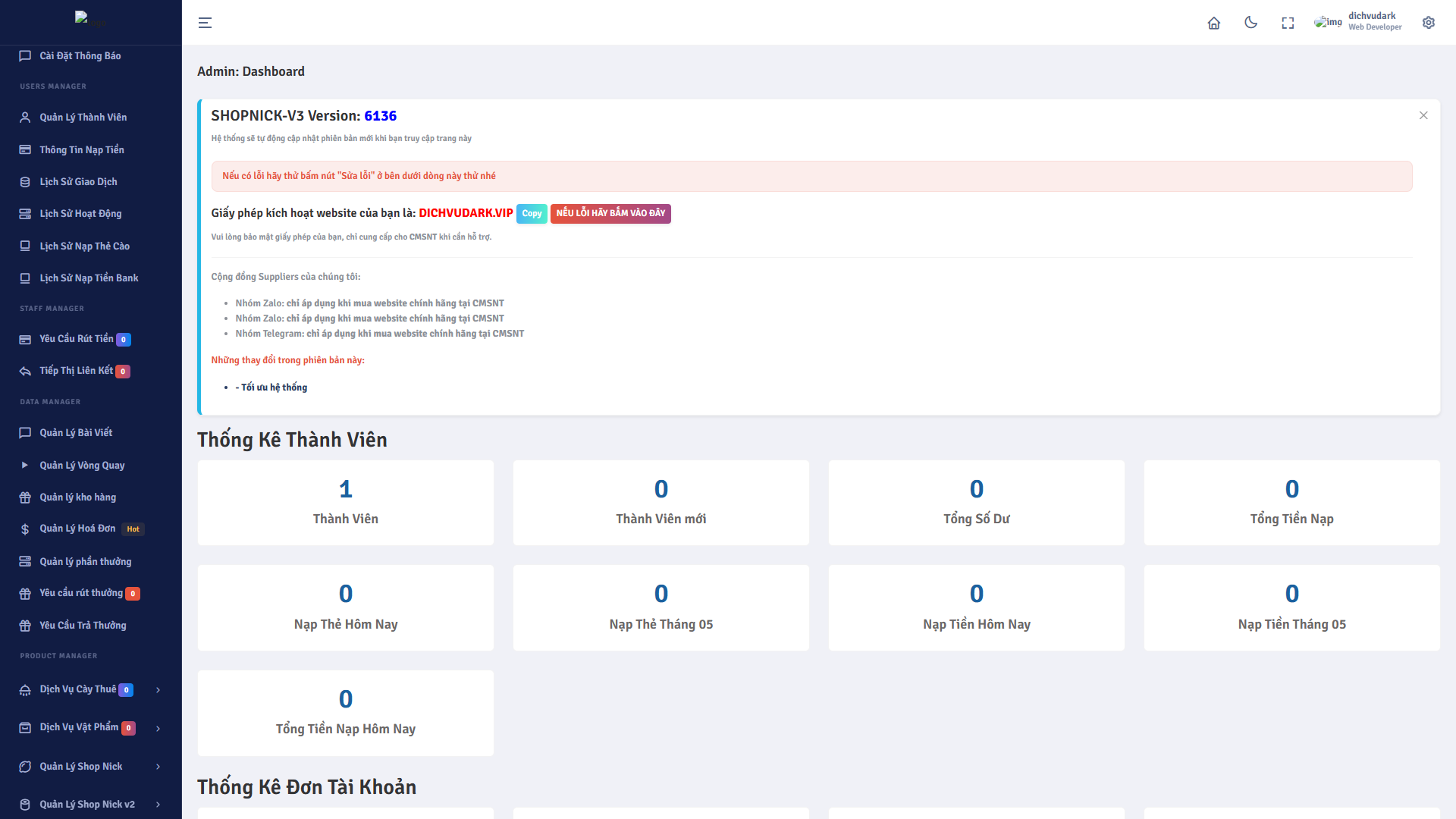Click the Copy license button
Screen dimensions: 1456x819
pyautogui.click(x=532, y=214)
